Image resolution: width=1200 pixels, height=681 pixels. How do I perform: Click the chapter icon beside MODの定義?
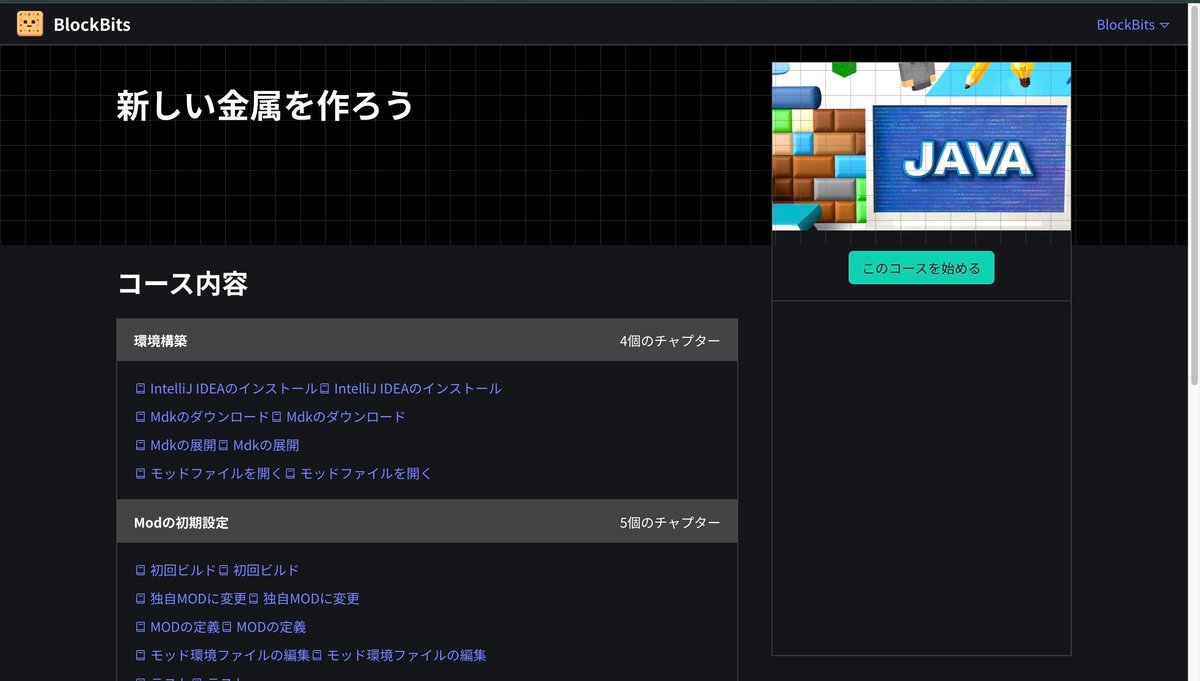coord(140,626)
